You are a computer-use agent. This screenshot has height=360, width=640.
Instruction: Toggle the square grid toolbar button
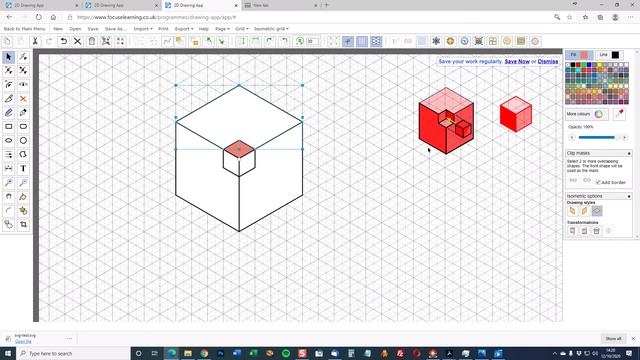click(x=362, y=41)
